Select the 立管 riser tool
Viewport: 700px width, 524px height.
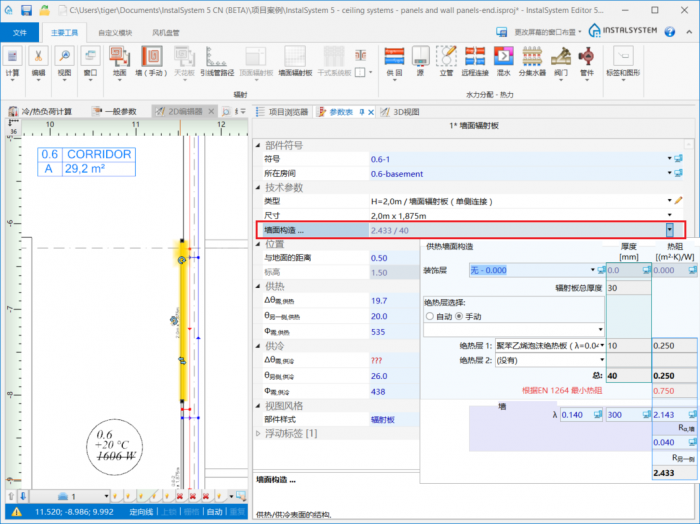click(x=447, y=59)
